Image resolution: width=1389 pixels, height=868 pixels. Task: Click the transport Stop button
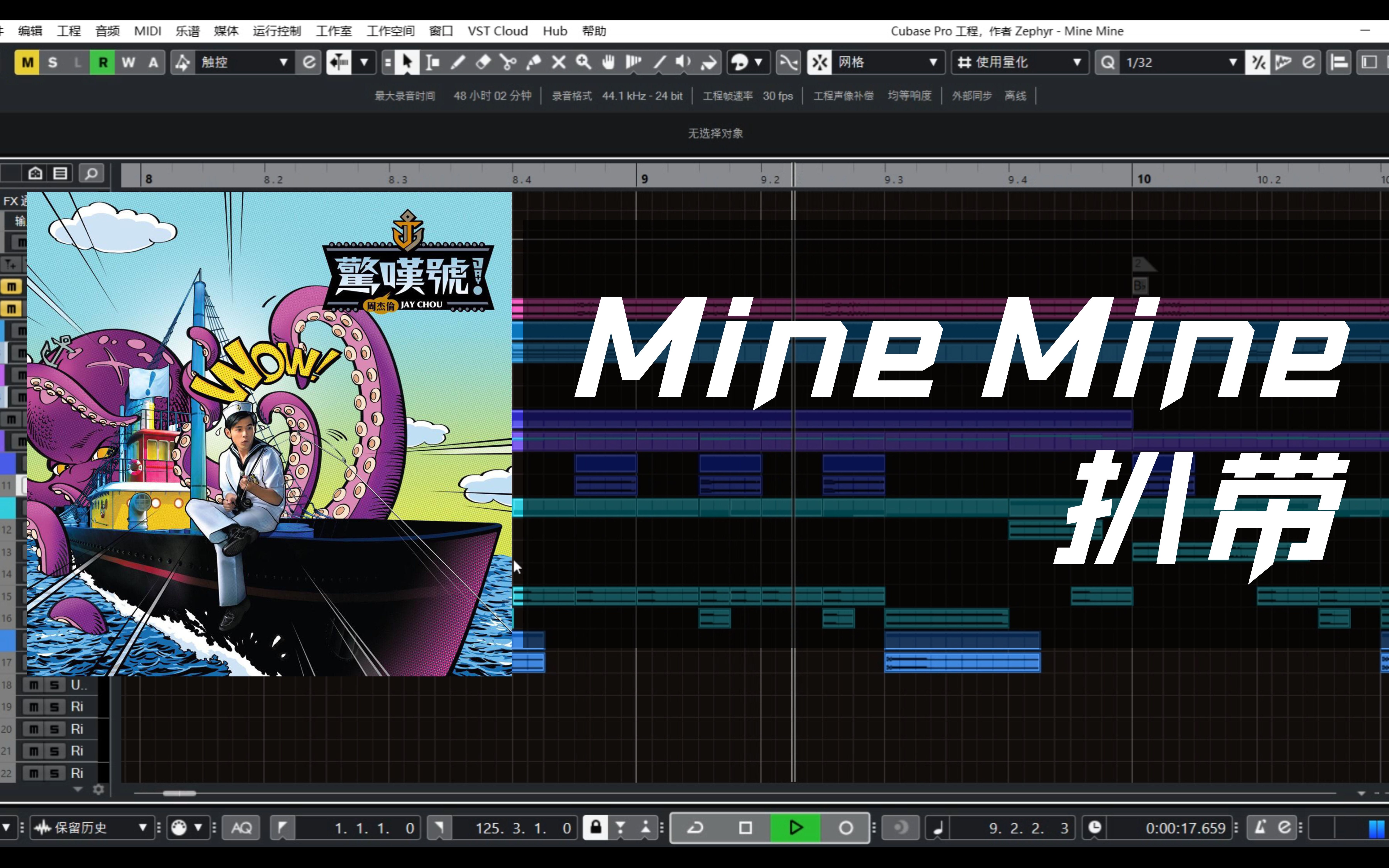pyautogui.click(x=746, y=827)
